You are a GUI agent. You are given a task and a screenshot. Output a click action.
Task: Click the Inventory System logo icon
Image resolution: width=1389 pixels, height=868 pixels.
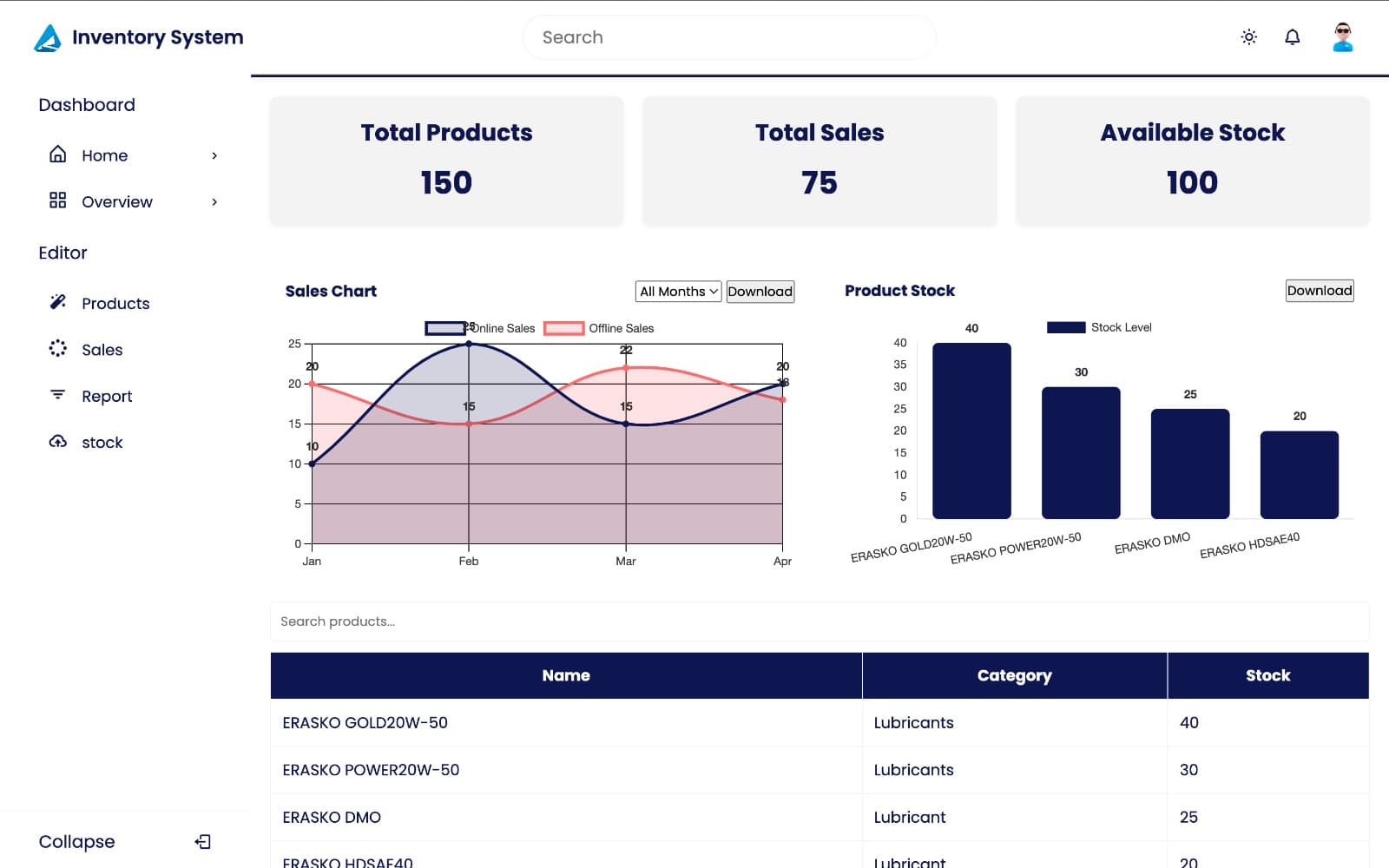(x=48, y=37)
